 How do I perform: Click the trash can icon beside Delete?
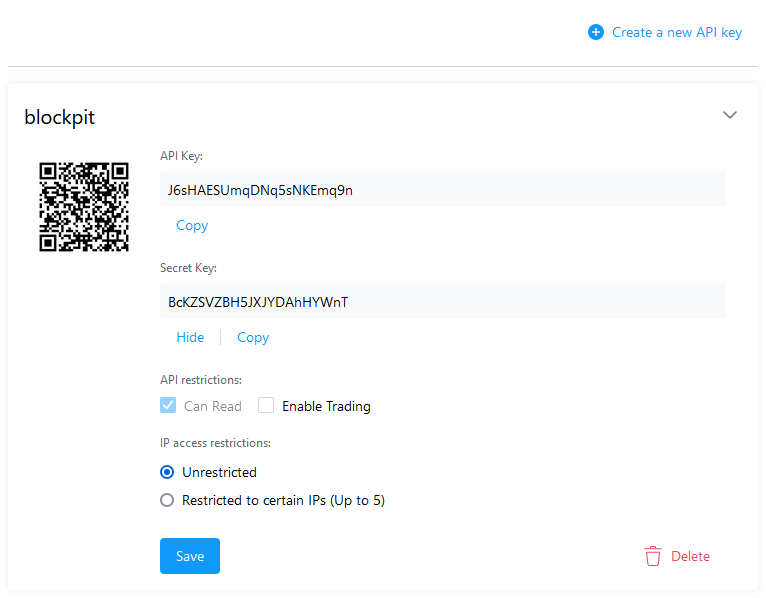click(653, 556)
